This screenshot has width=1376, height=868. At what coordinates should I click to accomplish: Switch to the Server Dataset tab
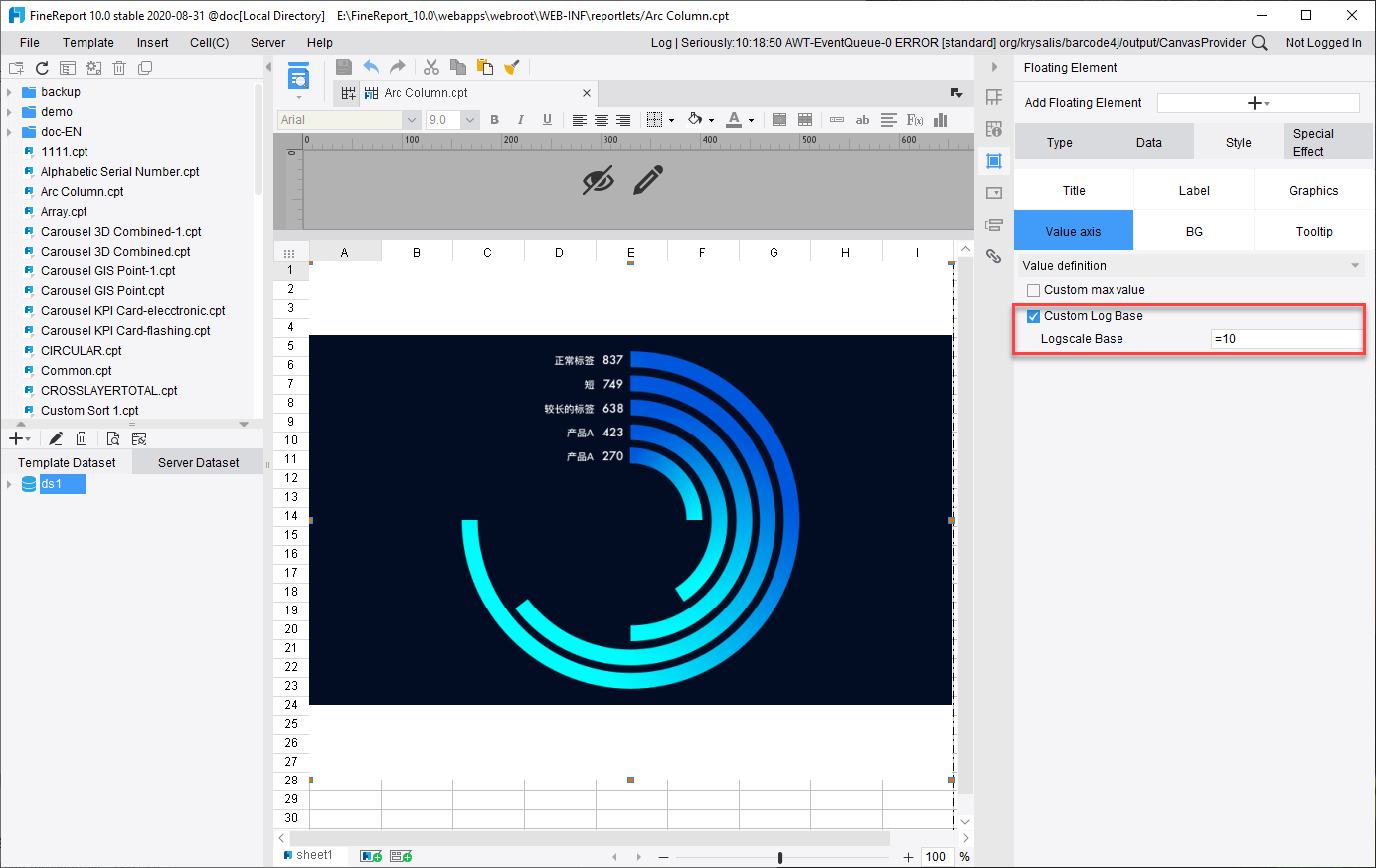tap(198, 463)
